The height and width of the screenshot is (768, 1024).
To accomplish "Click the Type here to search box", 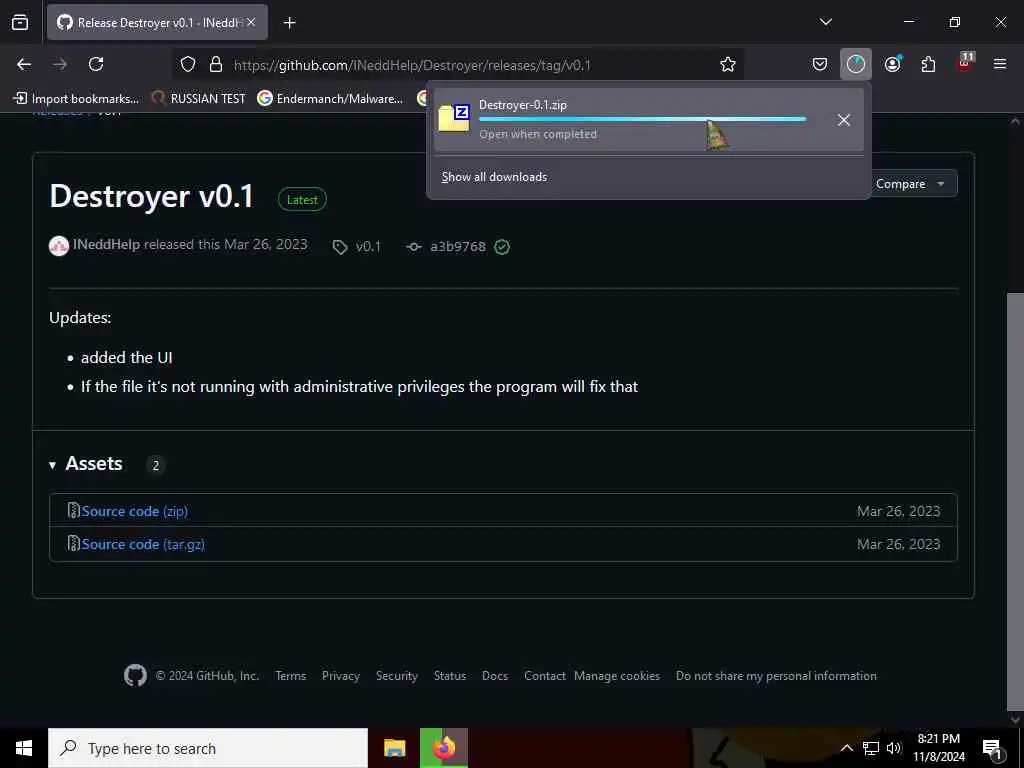I will 208,748.
